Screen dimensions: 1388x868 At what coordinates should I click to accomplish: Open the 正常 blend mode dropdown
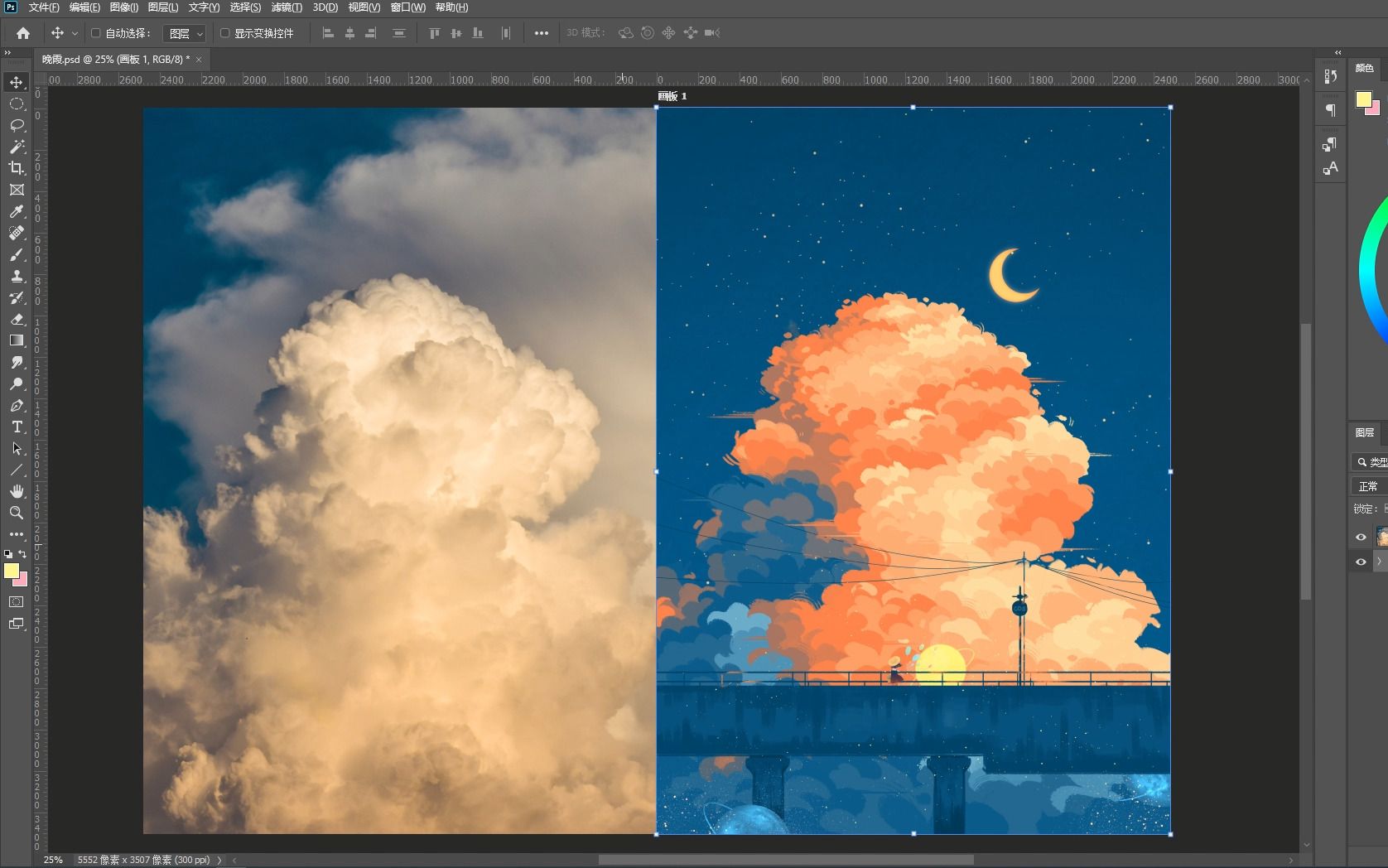click(1369, 486)
